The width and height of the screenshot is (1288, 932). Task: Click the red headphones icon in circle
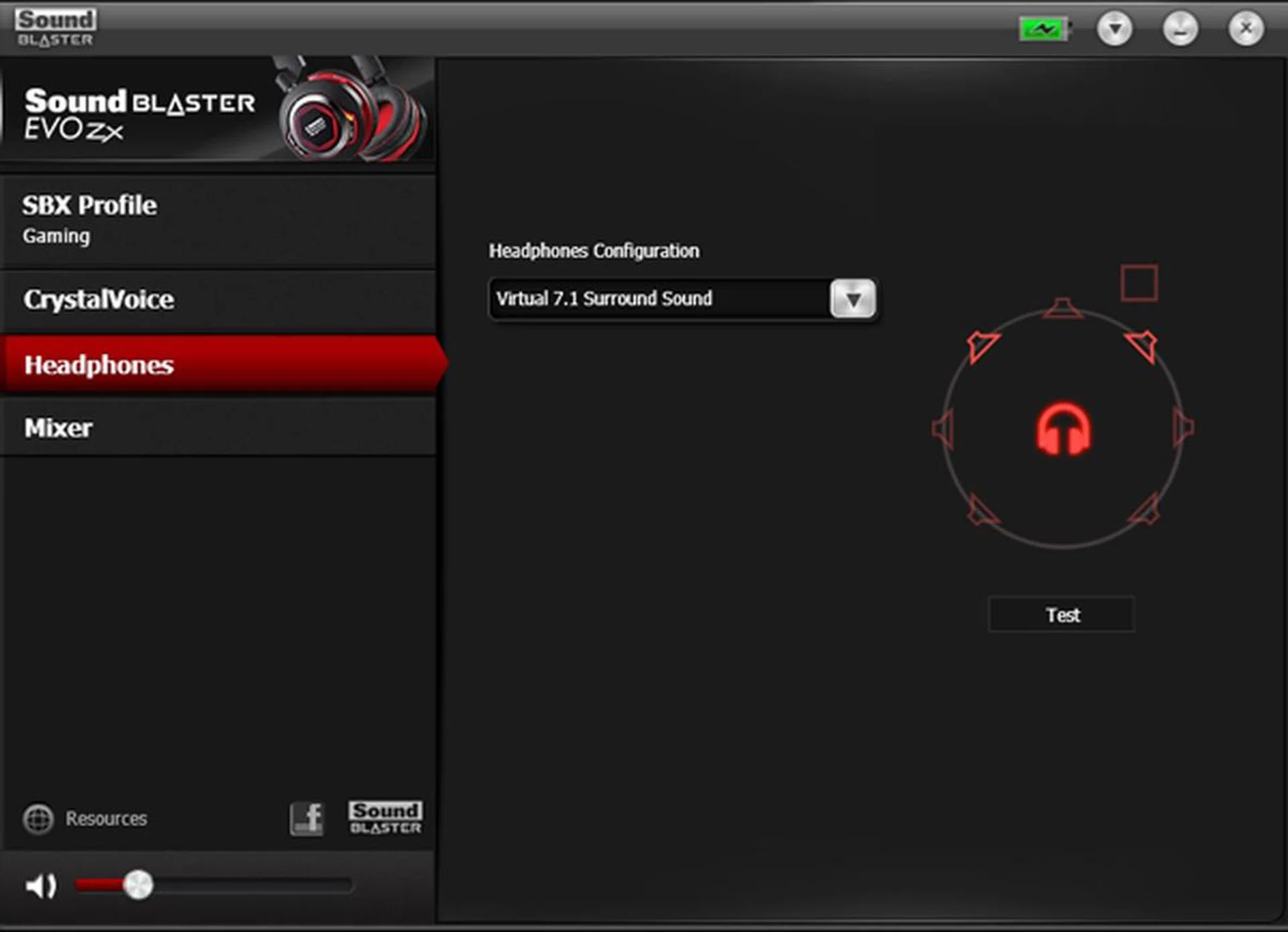click(x=1063, y=429)
